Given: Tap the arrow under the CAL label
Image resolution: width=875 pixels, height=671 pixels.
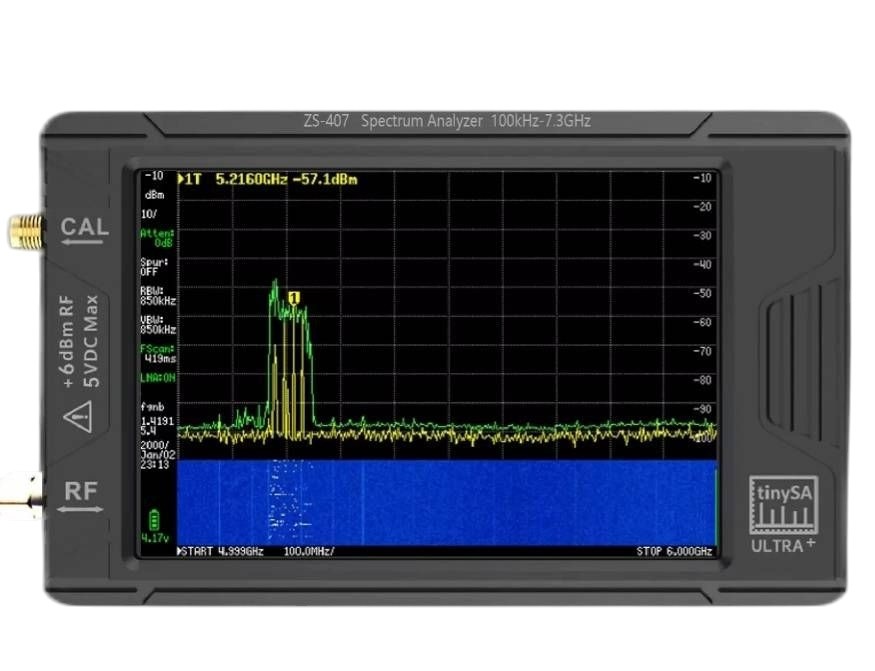Looking at the screenshot, I should pyautogui.click(x=83, y=242).
